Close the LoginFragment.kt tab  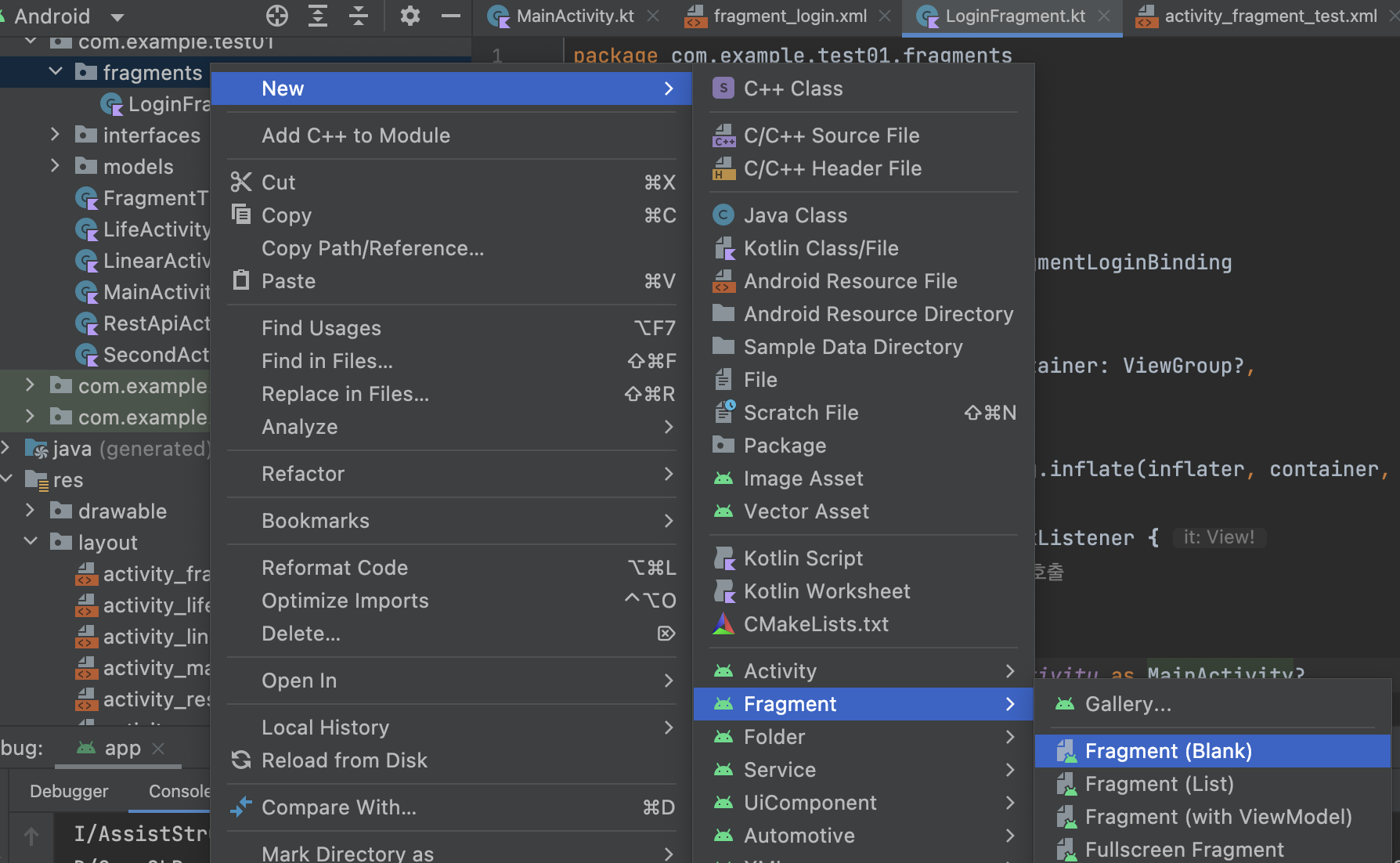(1103, 16)
